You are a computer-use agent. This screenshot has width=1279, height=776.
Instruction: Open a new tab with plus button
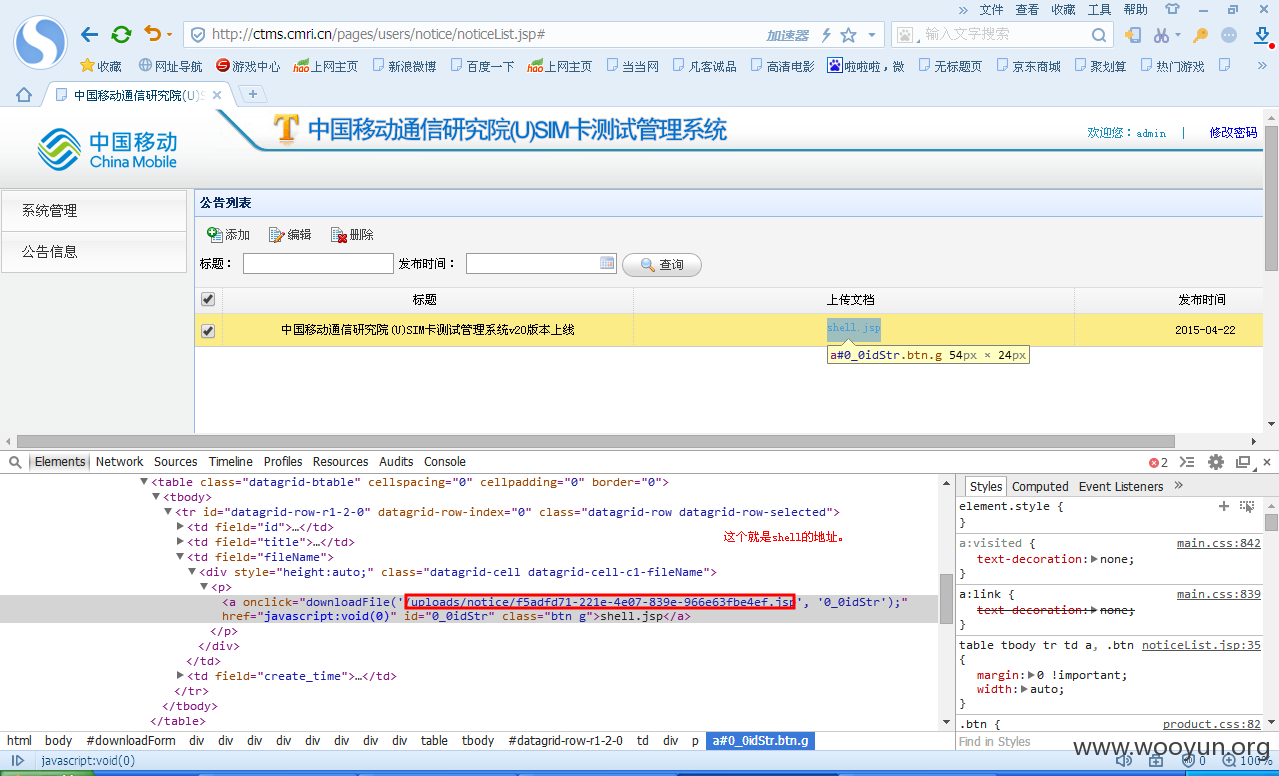click(x=253, y=94)
